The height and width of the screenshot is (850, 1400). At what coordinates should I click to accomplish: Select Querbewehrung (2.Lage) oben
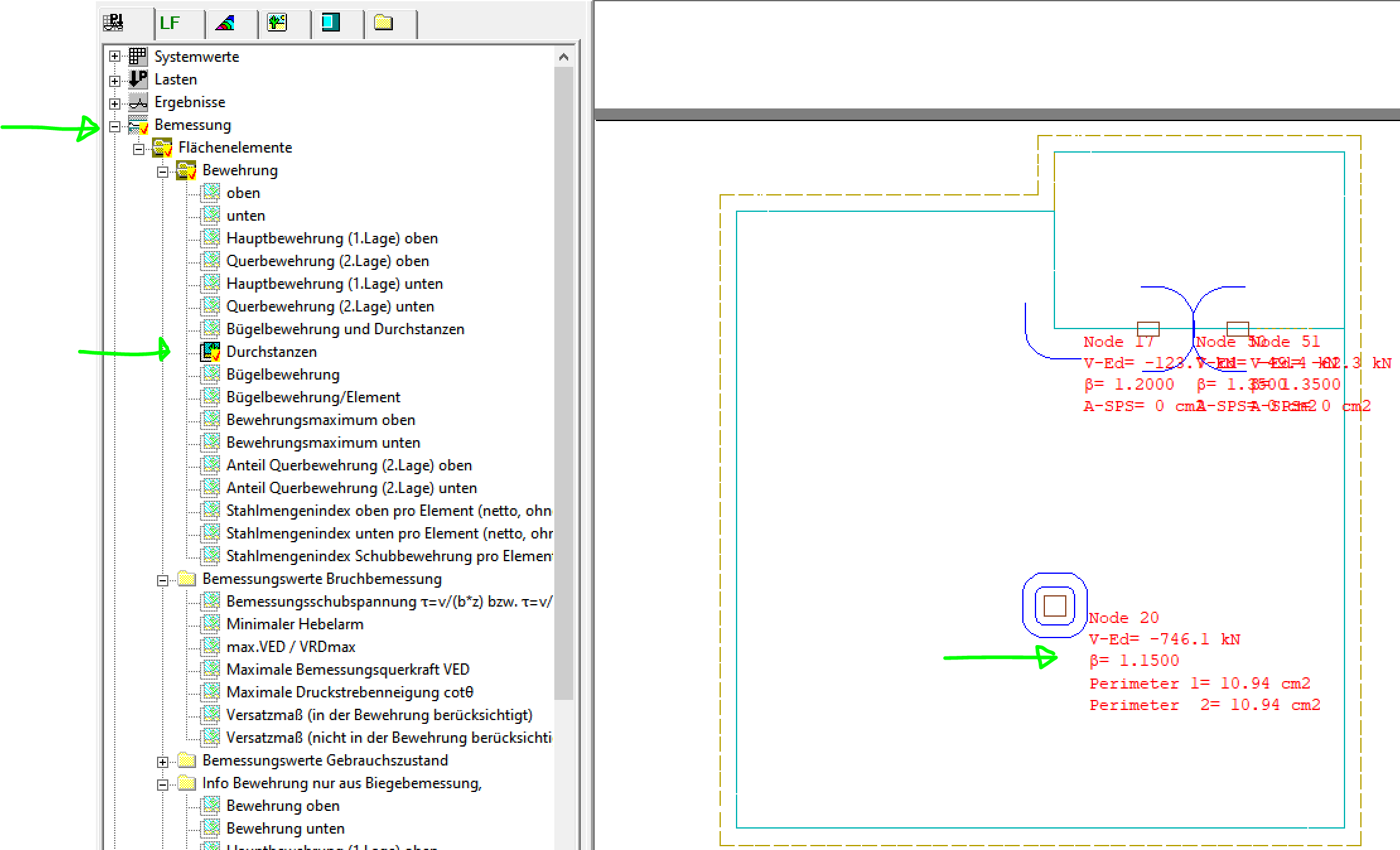click(x=327, y=261)
